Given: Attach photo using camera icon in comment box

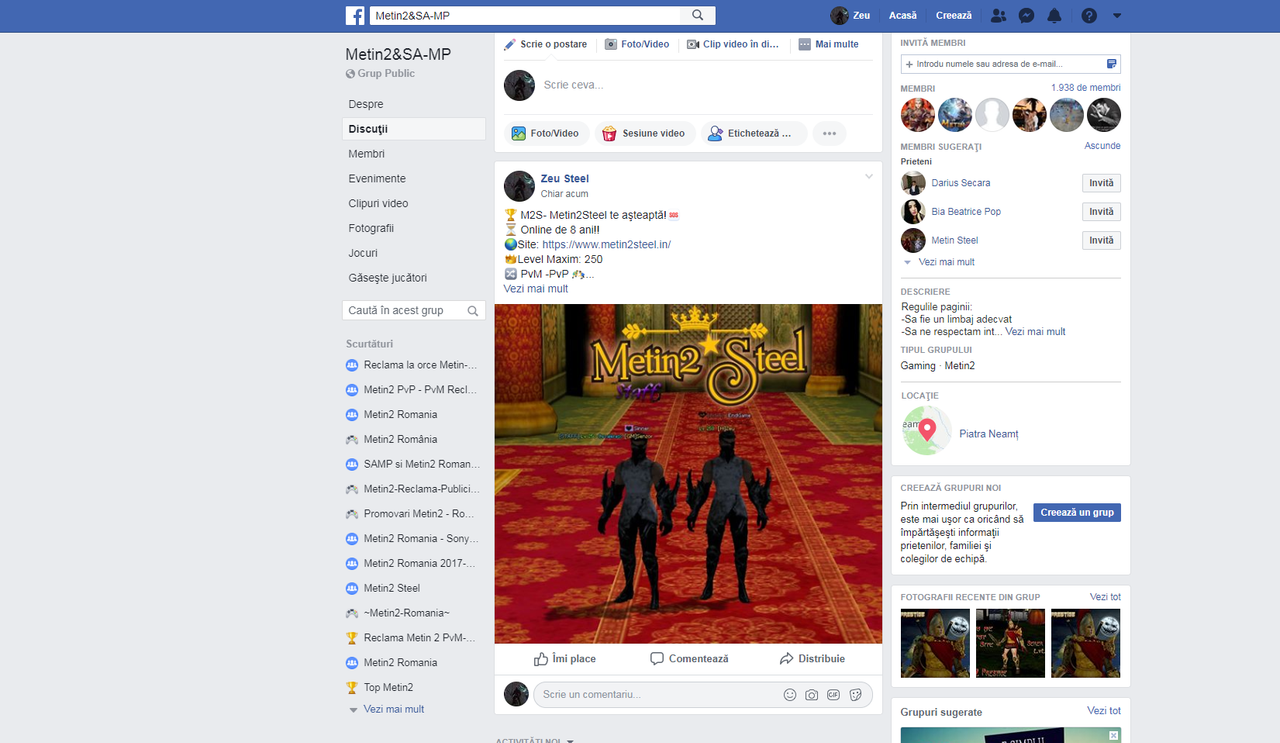Looking at the screenshot, I should point(812,694).
